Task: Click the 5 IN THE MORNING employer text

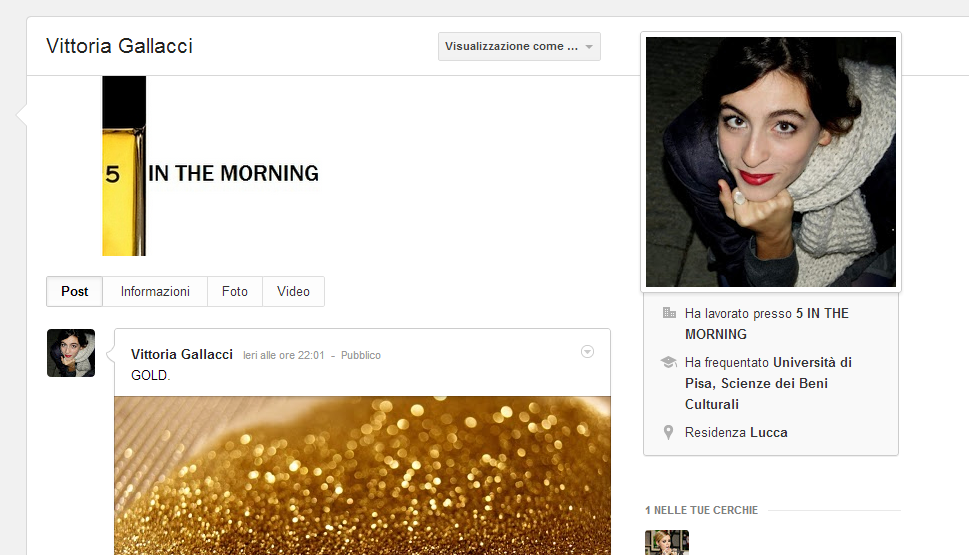Action: pos(767,324)
